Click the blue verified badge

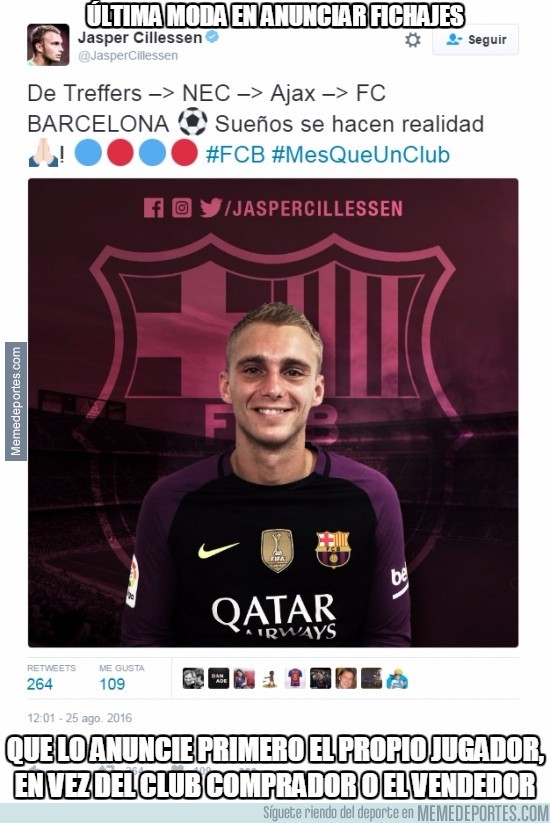212,37
